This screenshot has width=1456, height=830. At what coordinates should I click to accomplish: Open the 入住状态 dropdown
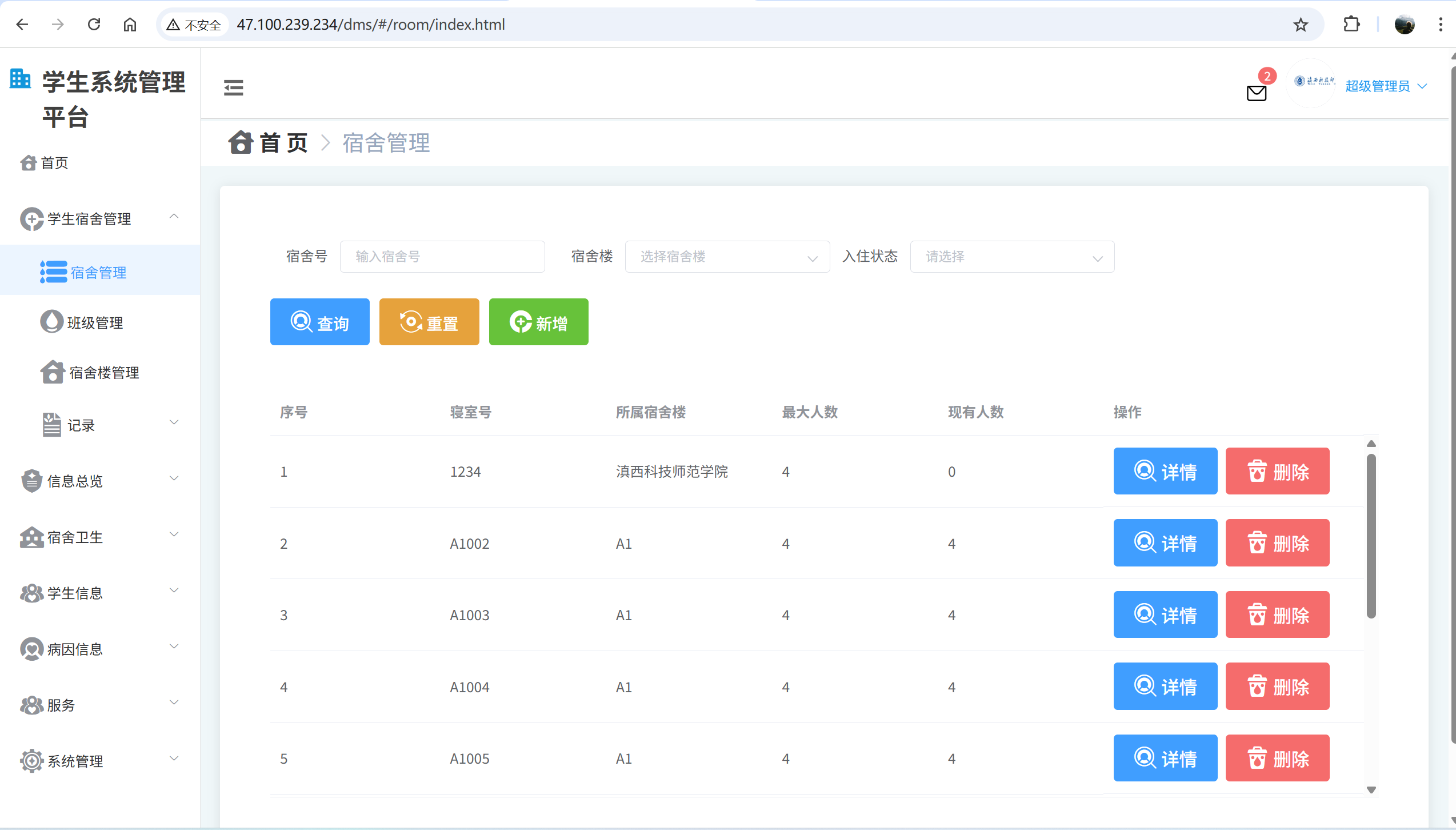(x=1011, y=257)
